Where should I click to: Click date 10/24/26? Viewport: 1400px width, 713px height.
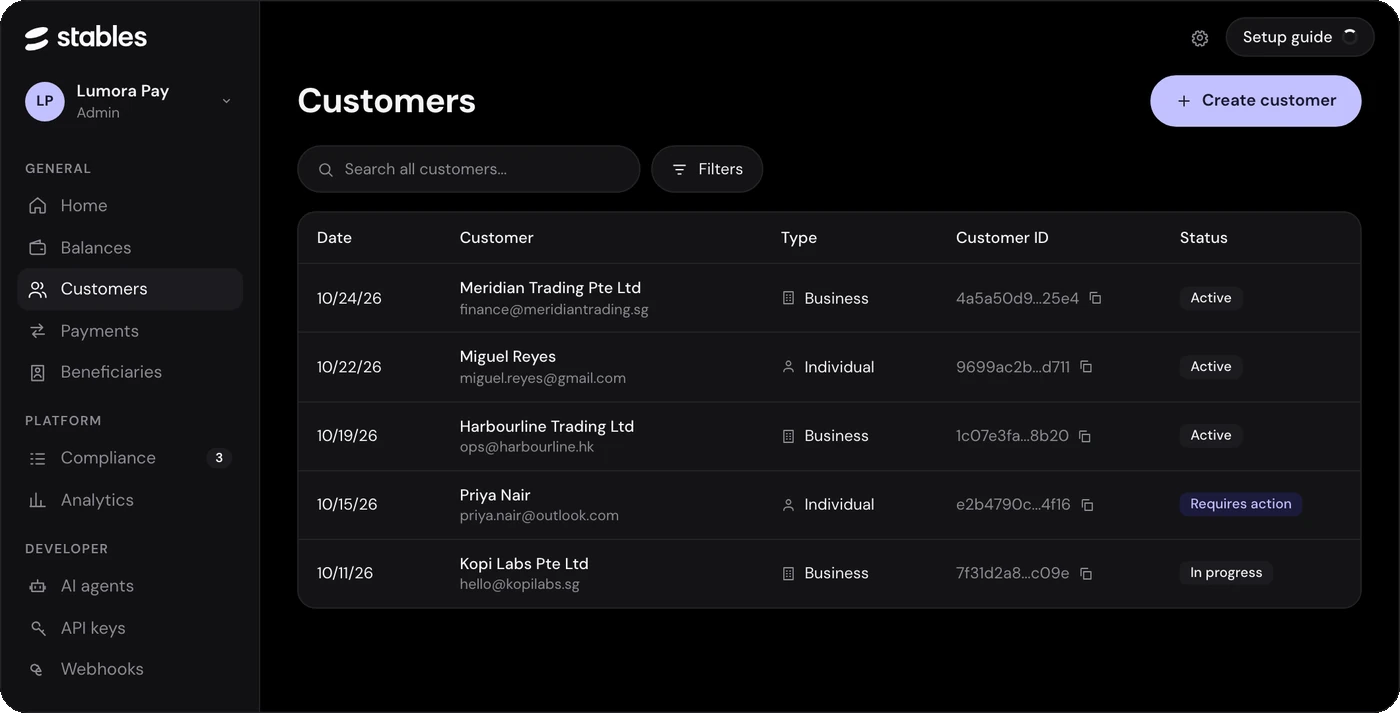349,298
